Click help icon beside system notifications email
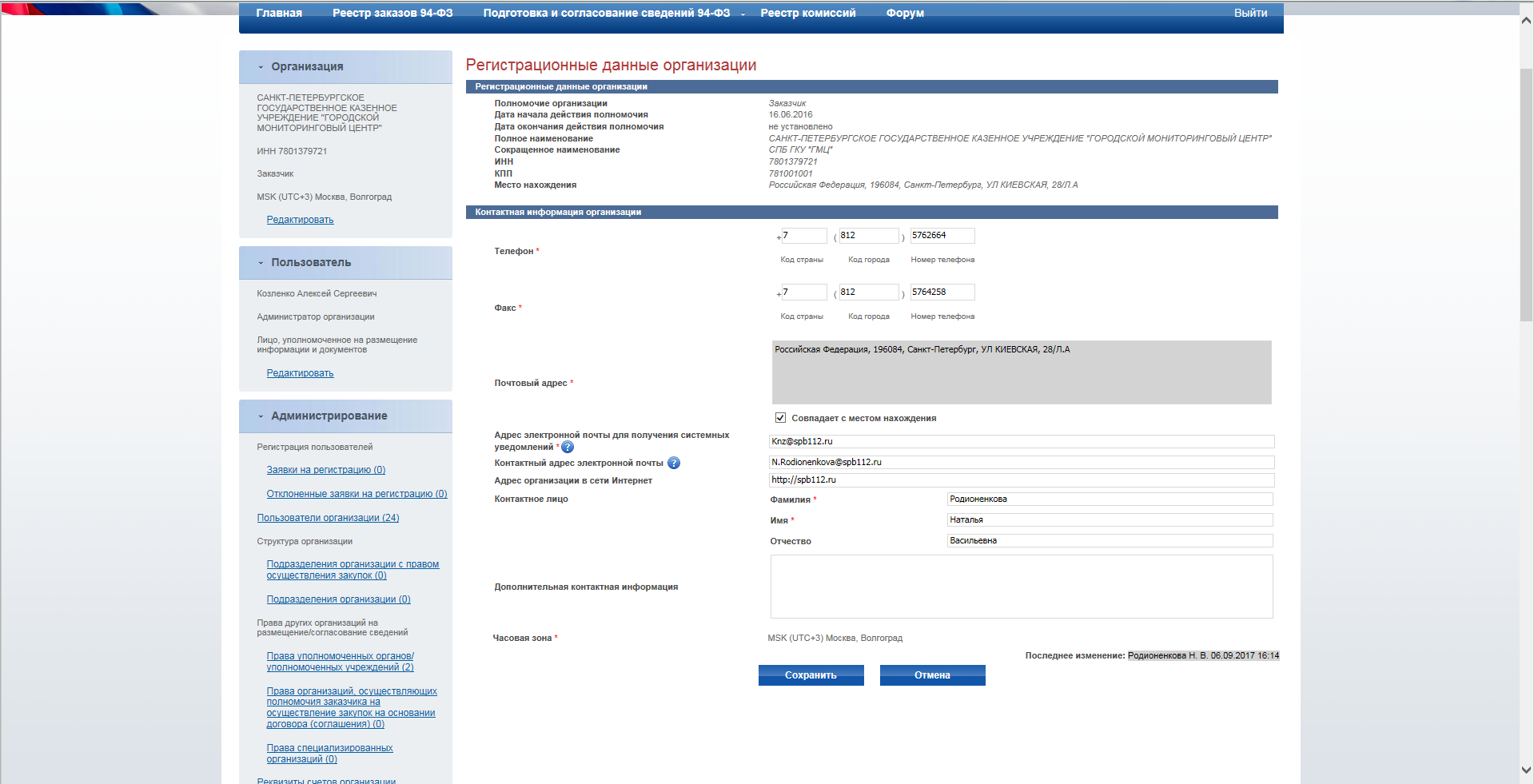The image size is (1534, 784). tap(568, 448)
